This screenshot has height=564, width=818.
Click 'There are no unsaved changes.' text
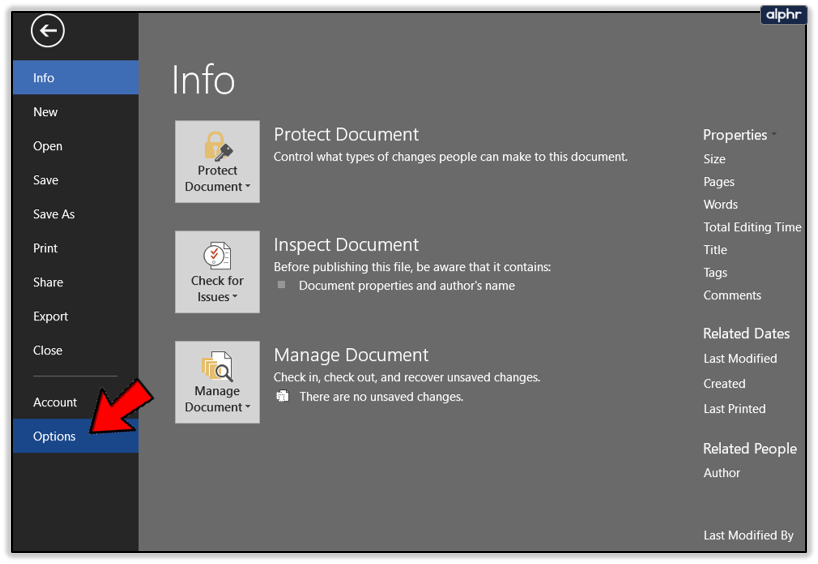coord(381,397)
